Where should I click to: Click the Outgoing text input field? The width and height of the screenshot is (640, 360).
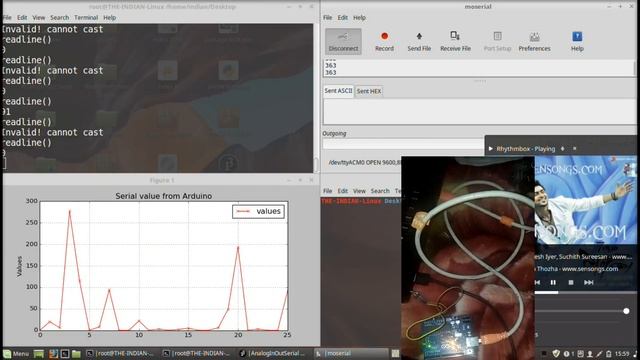click(403, 144)
